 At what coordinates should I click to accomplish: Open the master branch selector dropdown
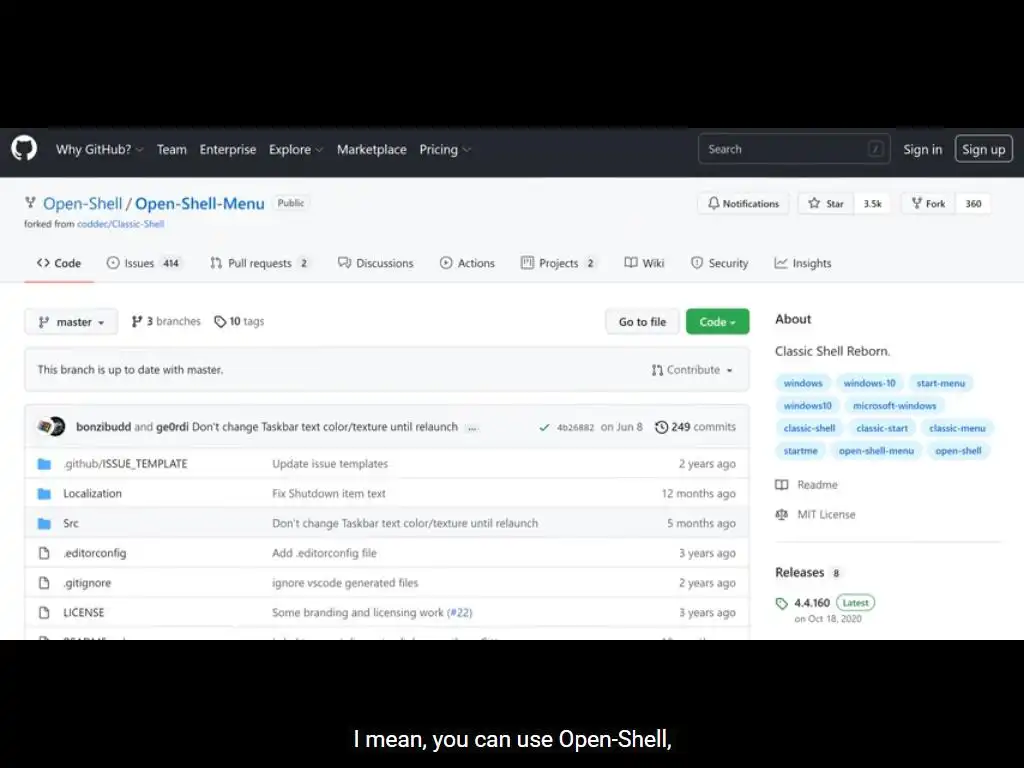[x=71, y=322]
